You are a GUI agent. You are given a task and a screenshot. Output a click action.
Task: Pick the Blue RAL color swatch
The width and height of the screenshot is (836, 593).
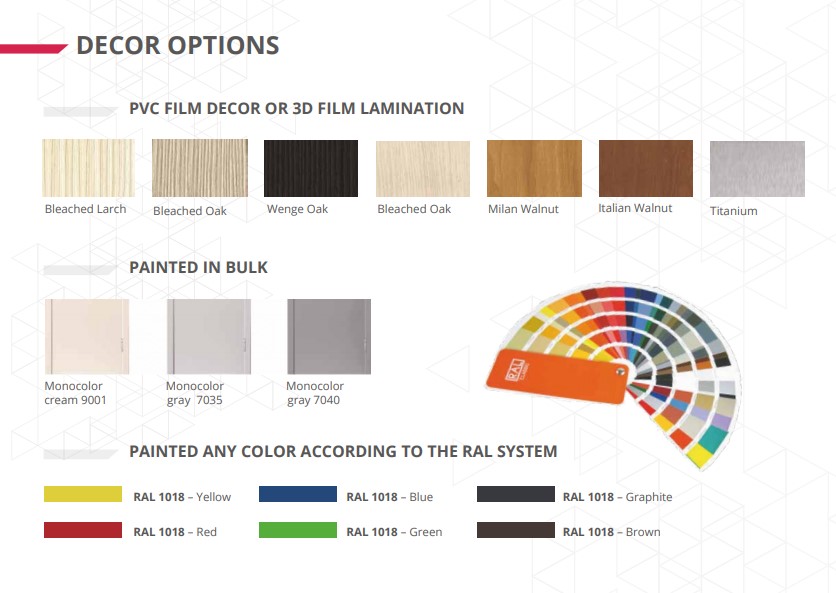(298, 494)
